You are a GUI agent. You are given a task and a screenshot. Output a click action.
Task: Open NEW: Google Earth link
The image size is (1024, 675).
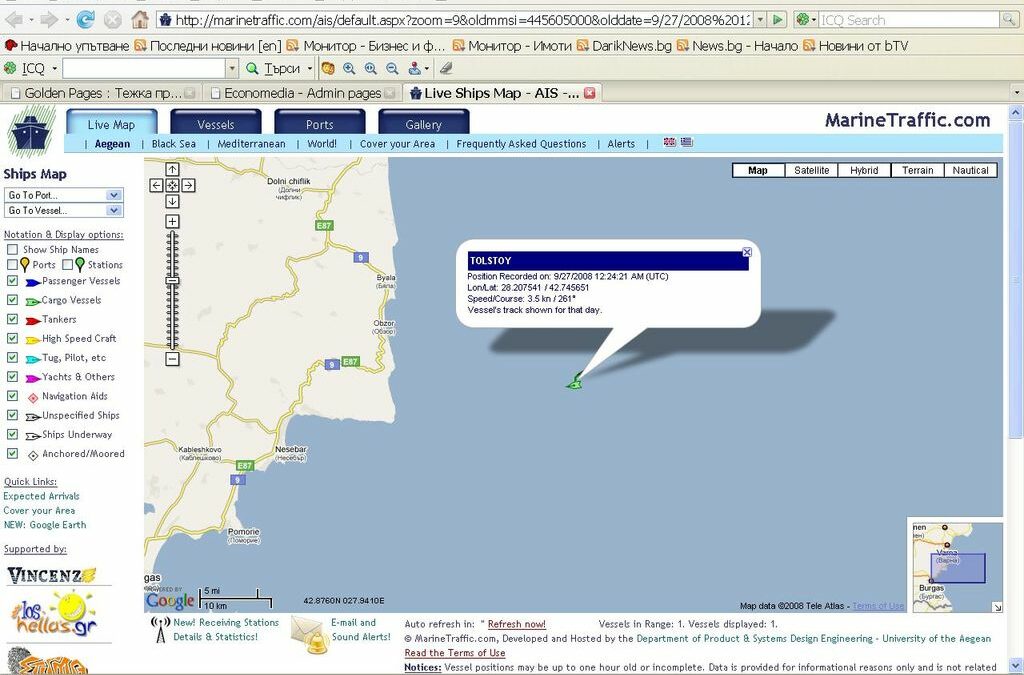pos(44,525)
